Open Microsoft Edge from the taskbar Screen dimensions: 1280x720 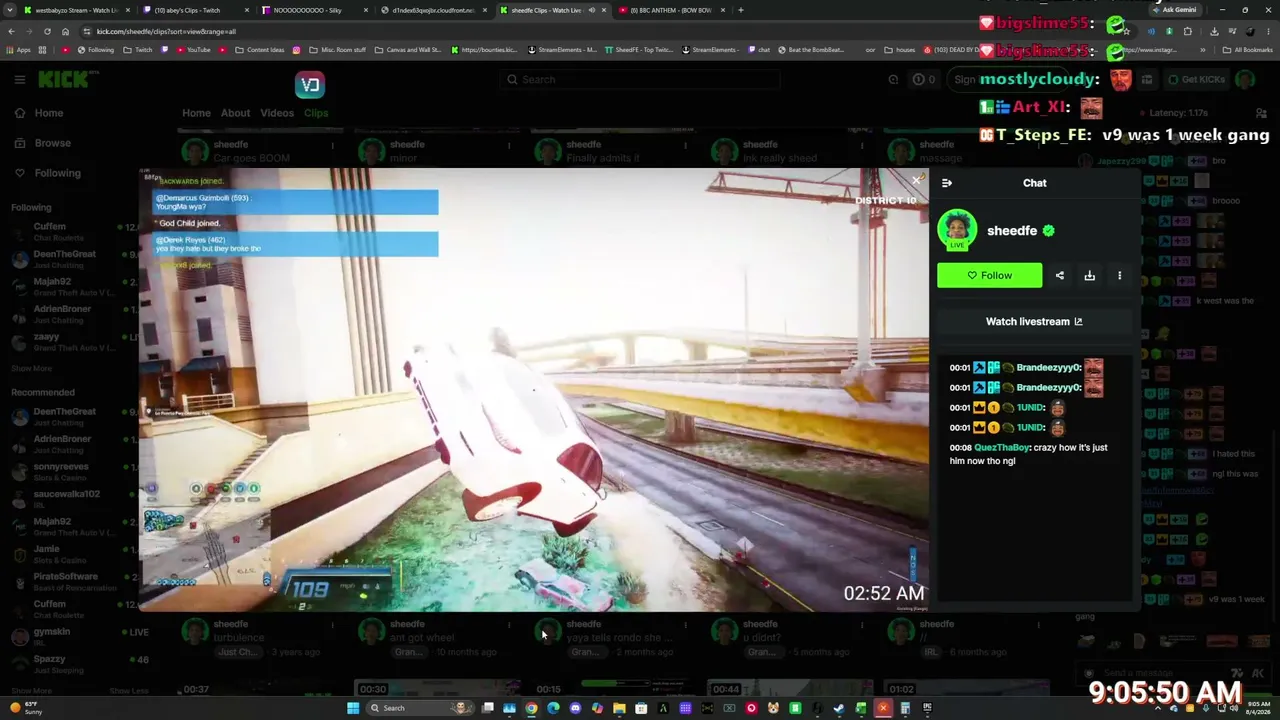pos(553,708)
